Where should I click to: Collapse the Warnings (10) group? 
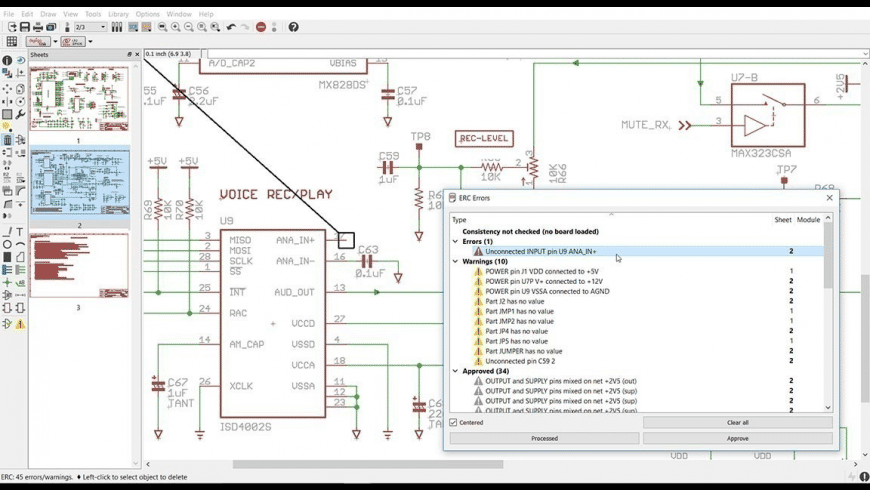(x=456, y=261)
